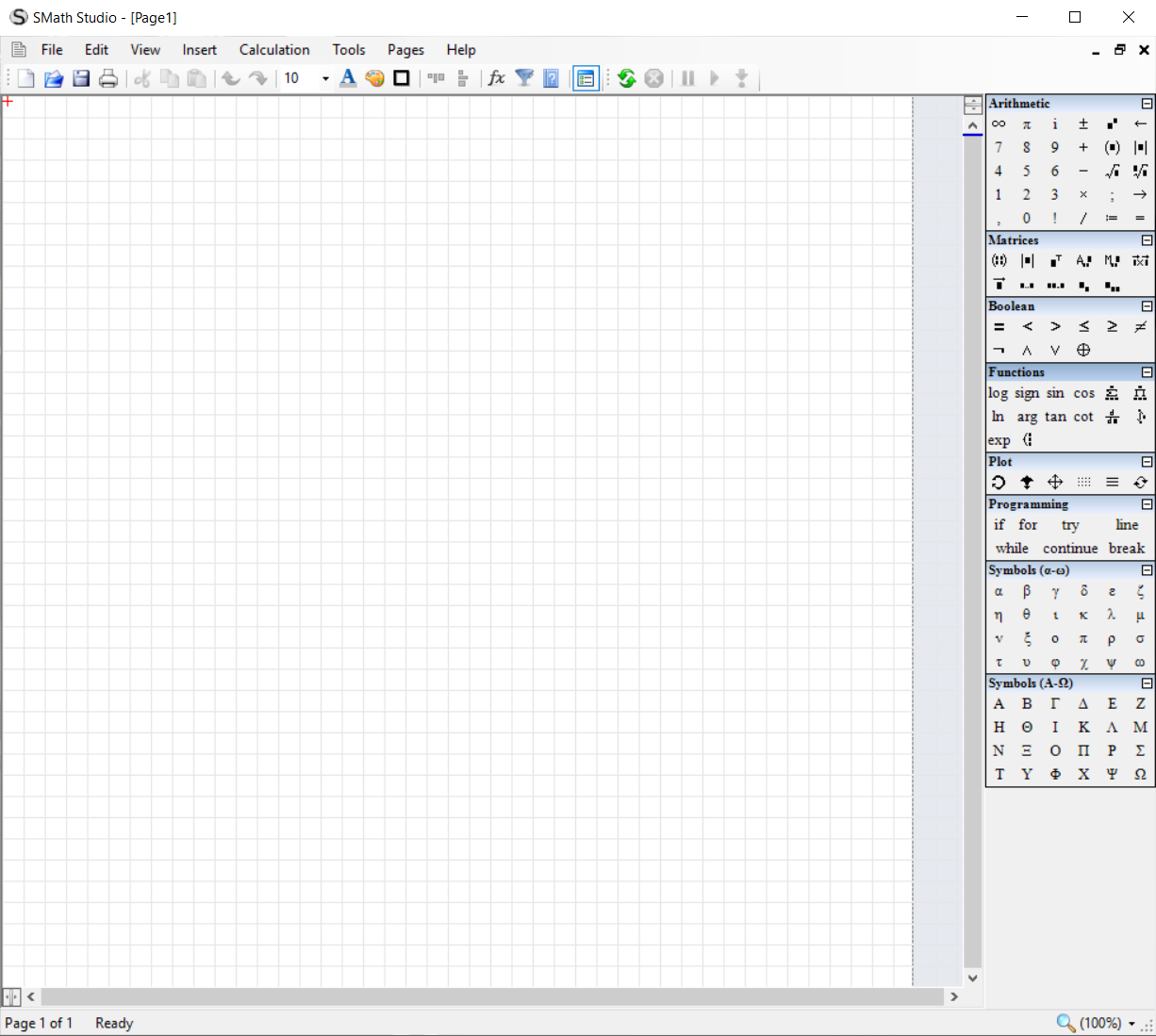Screen dimensions: 1156x1036
Task: Insert the definition operator := from Arithmetic
Action: click(x=1113, y=218)
